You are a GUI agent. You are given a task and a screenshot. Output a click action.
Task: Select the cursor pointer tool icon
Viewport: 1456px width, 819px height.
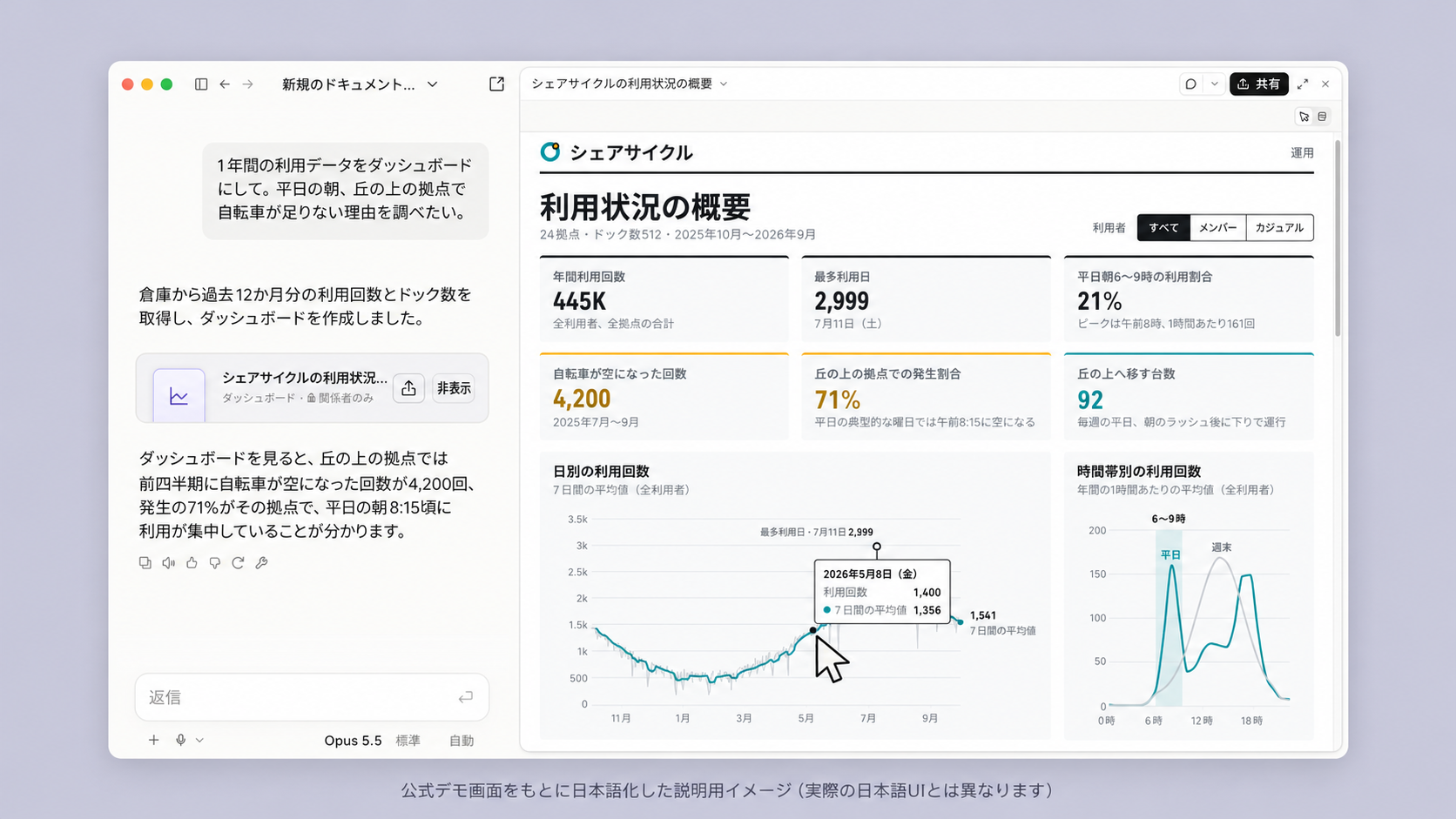click(x=1304, y=117)
